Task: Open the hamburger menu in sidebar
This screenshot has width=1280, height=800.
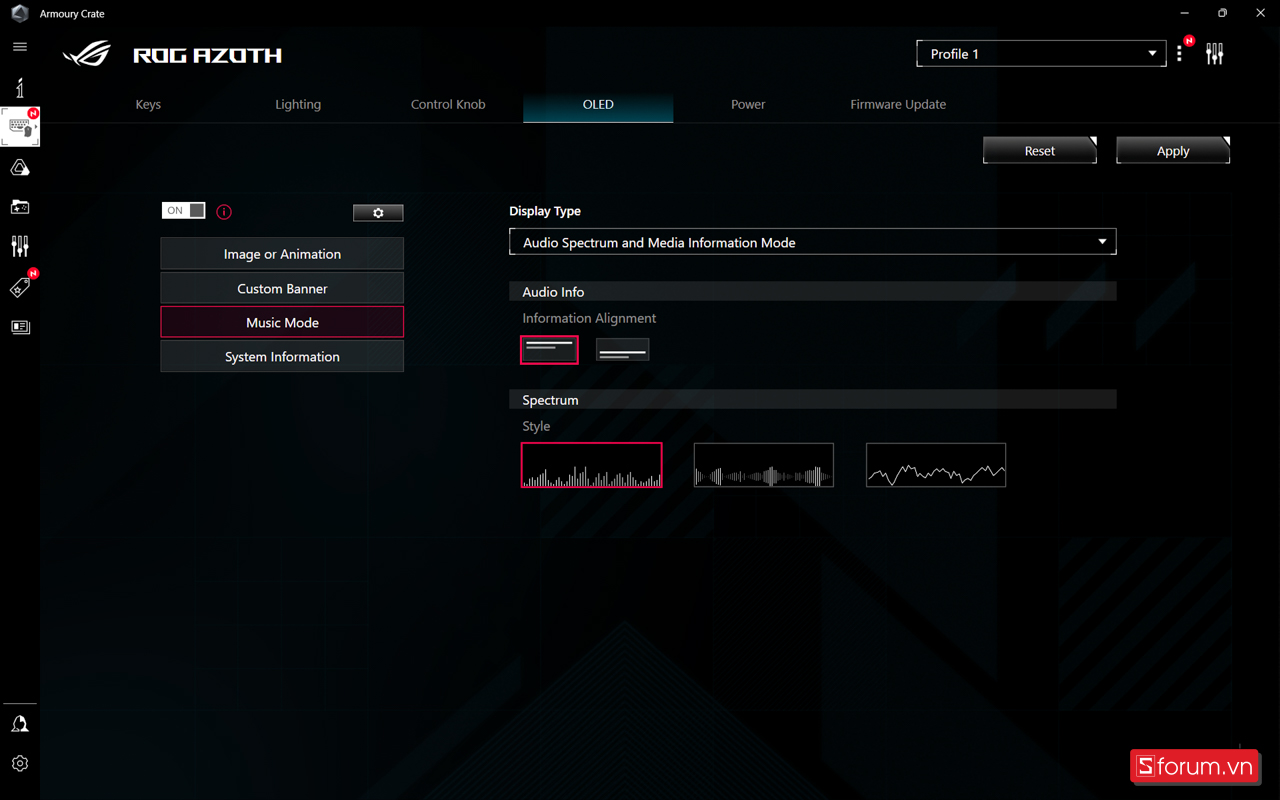Action: [x=19, y=47]
